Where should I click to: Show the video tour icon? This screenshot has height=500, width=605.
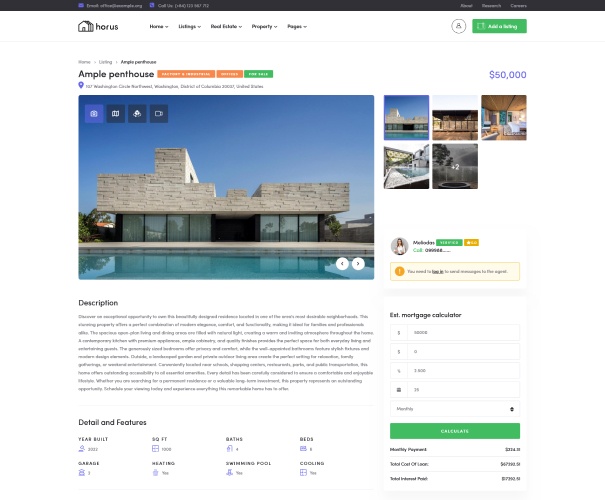(159, 113)
